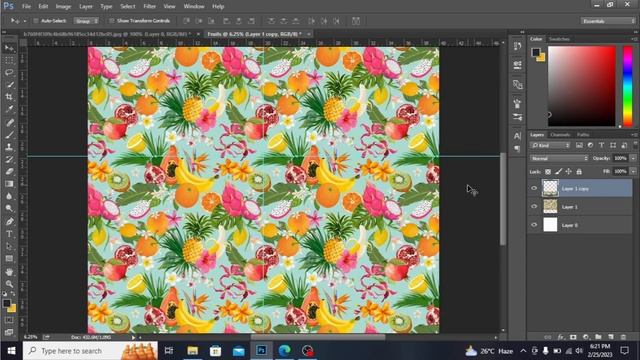This screenshot has width=640, height=360.
Task: Open the Filter menu
Action: tap(149, 7)
